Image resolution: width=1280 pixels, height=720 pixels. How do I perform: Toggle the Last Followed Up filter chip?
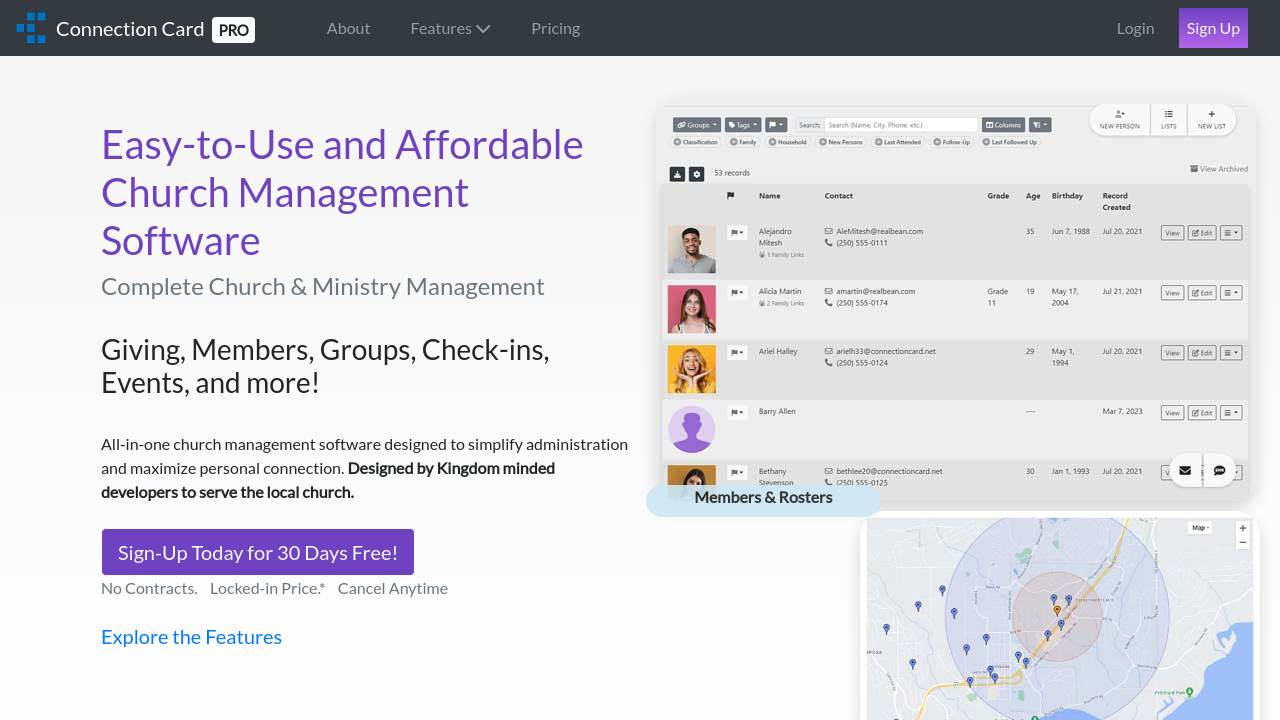tap(1010, 142)
